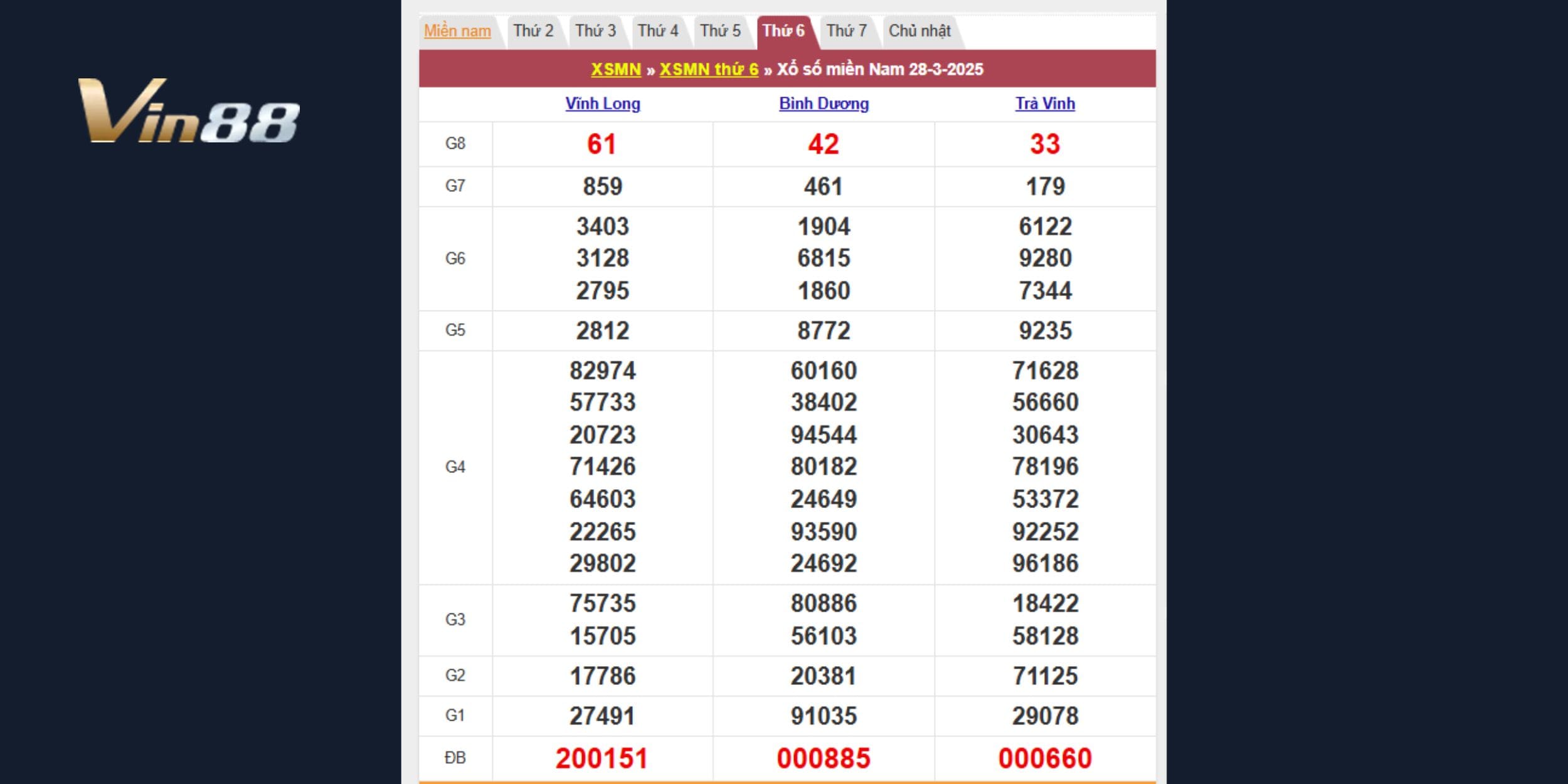Click G4 result 80182

[824, 467]
